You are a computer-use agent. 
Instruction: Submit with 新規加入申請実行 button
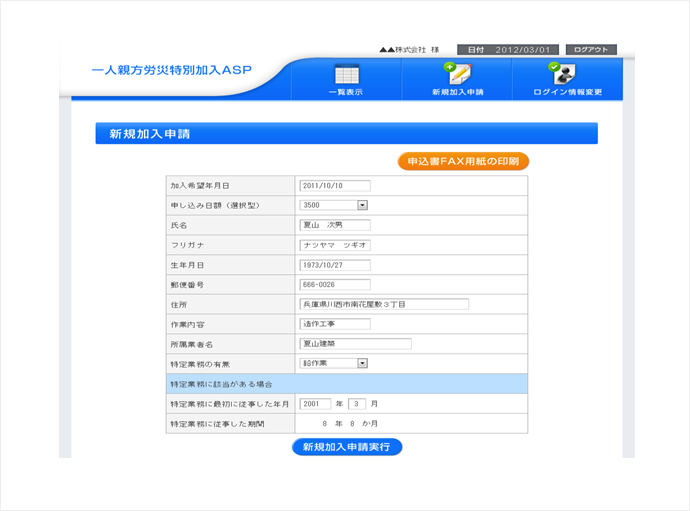click(347, 447)
